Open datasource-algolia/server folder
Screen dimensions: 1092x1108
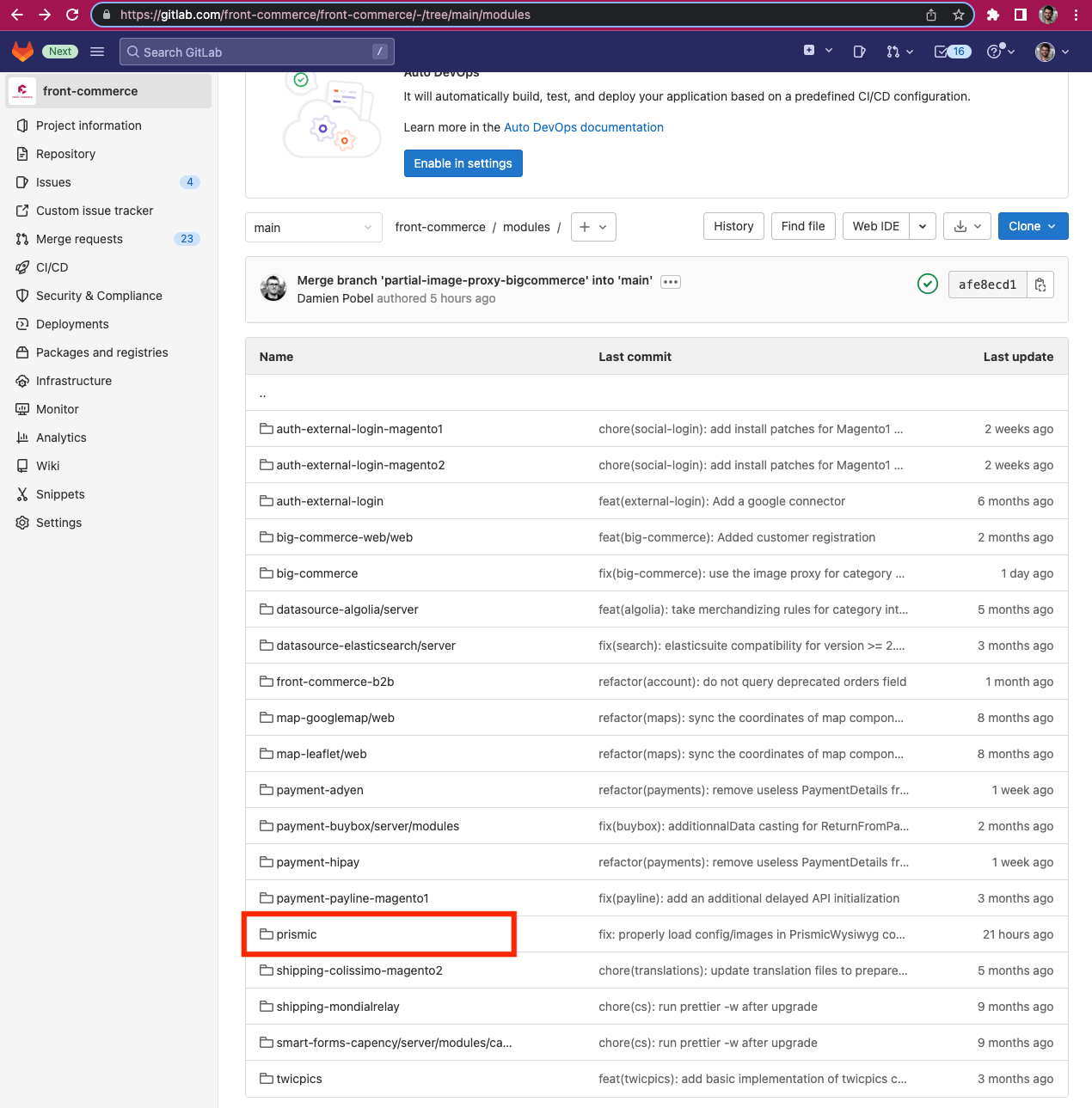click(347, 609)
